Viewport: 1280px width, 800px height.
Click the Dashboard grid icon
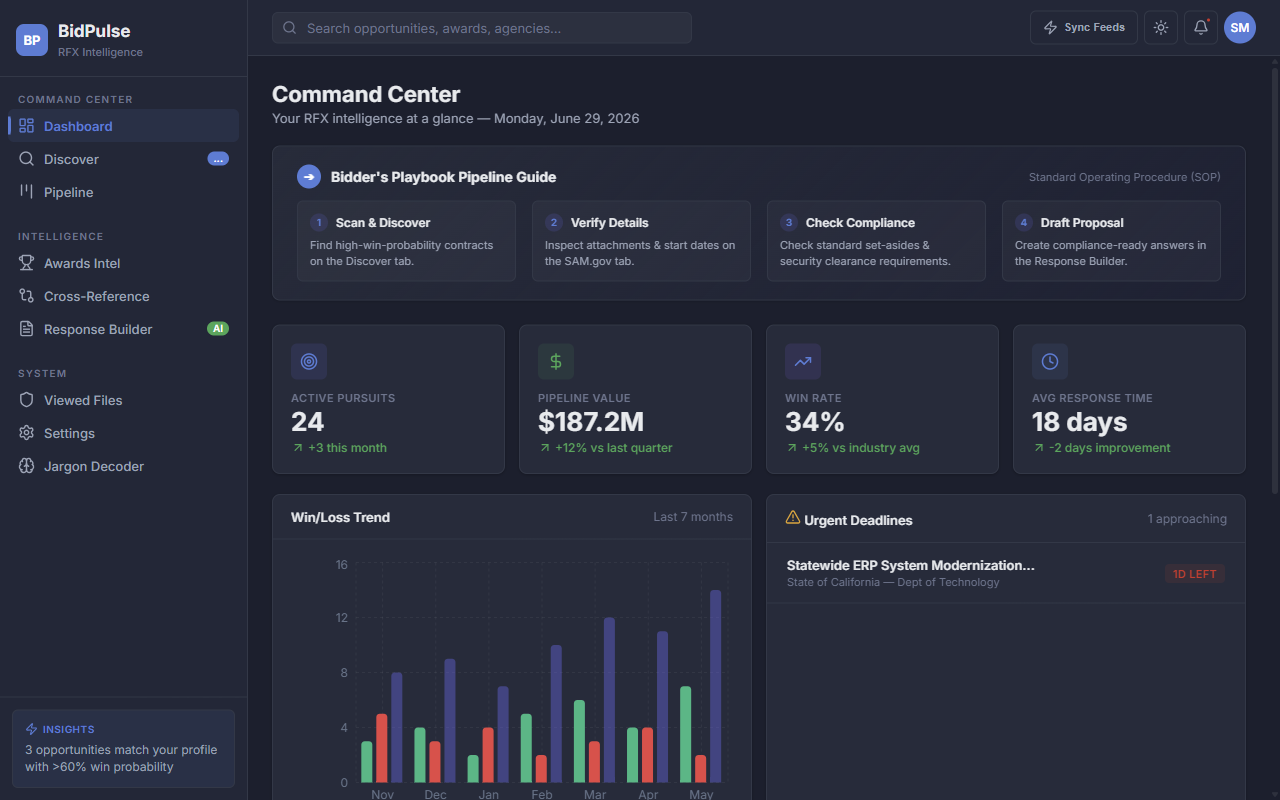pyautogui.click(x=27, y=126)
